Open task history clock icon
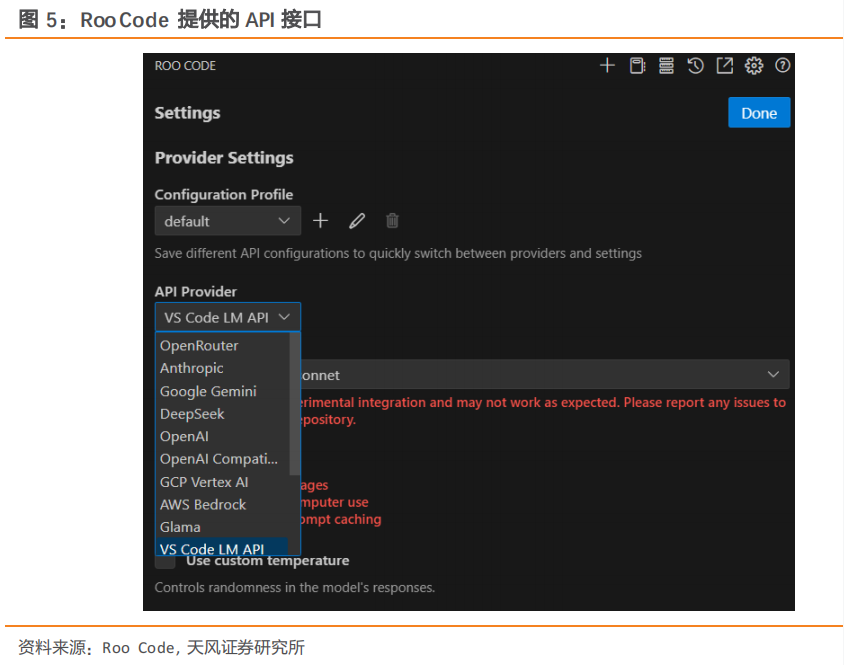This screenshot has height=665, width=844. [695, 66]
